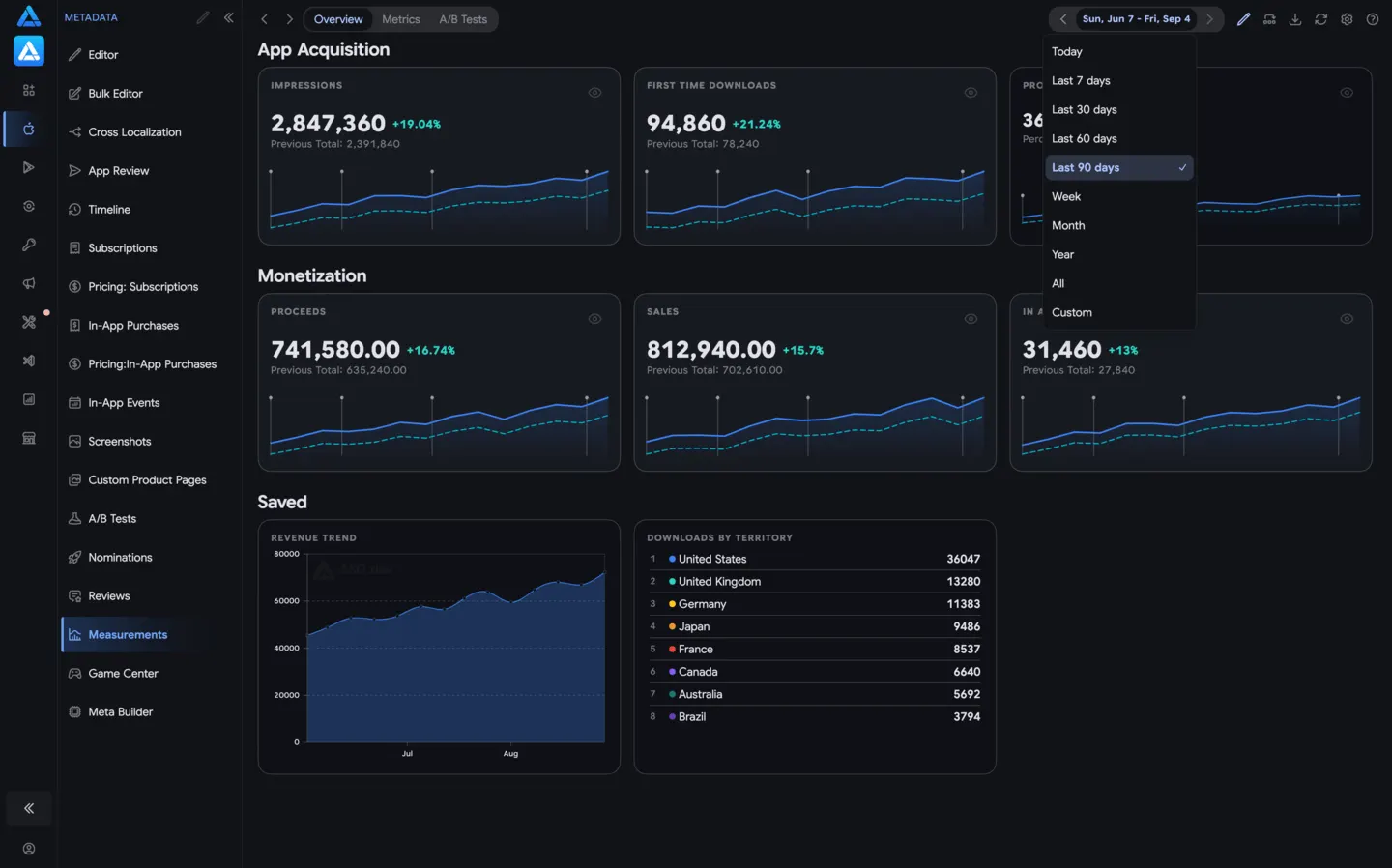Viewport: 1392px width, 868px height.
Task: Open Pricing: Subscriptions page
Action: pyautogui.click(x=148, y=287)
